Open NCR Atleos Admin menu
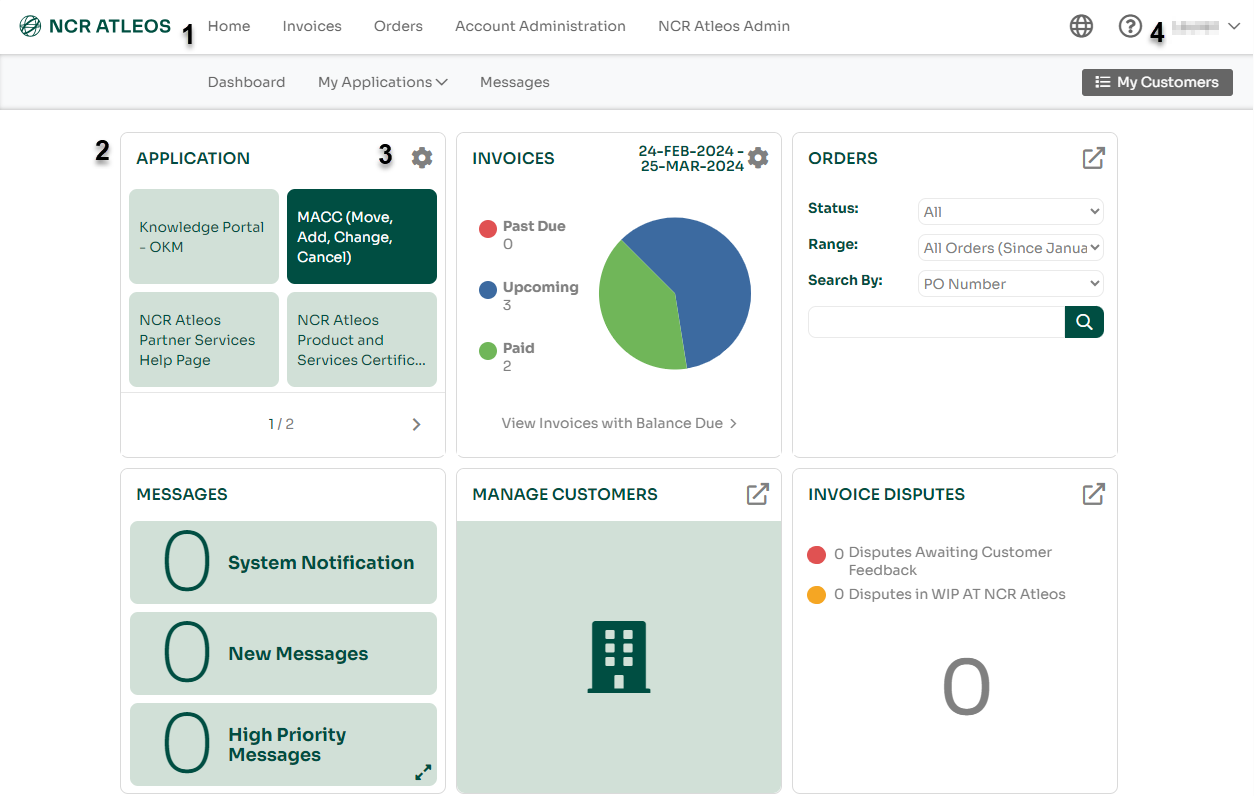Viewport: 1254px width, 796px height. coord(724,26)
